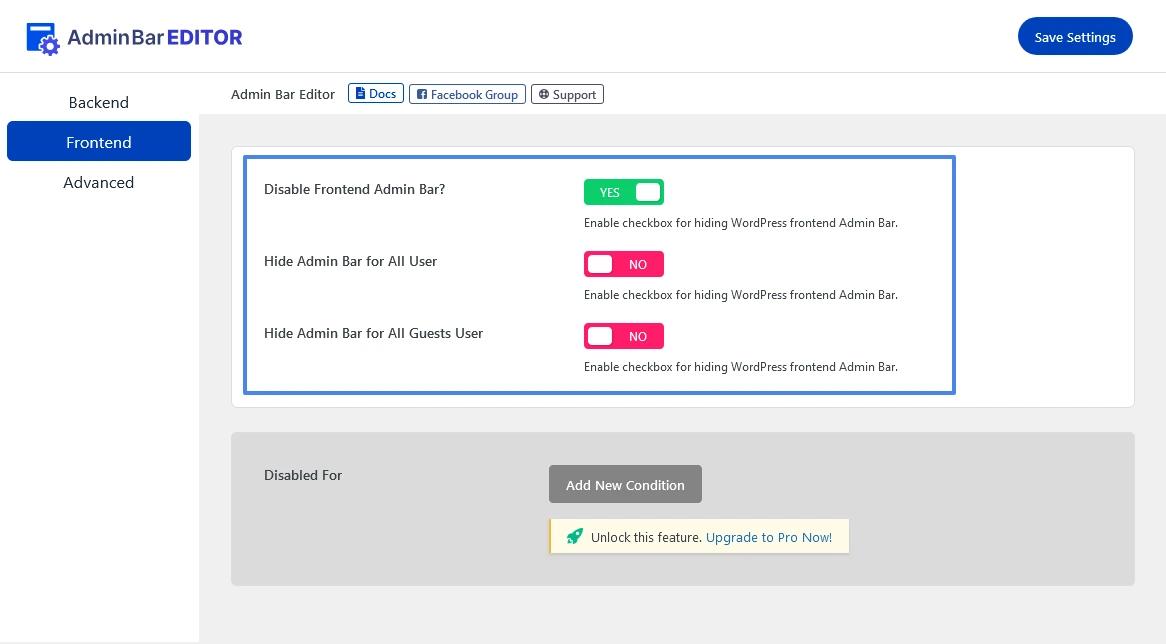Click the green rocket icon
This screenshot has width=1166, height=644.
click(574, 537)
